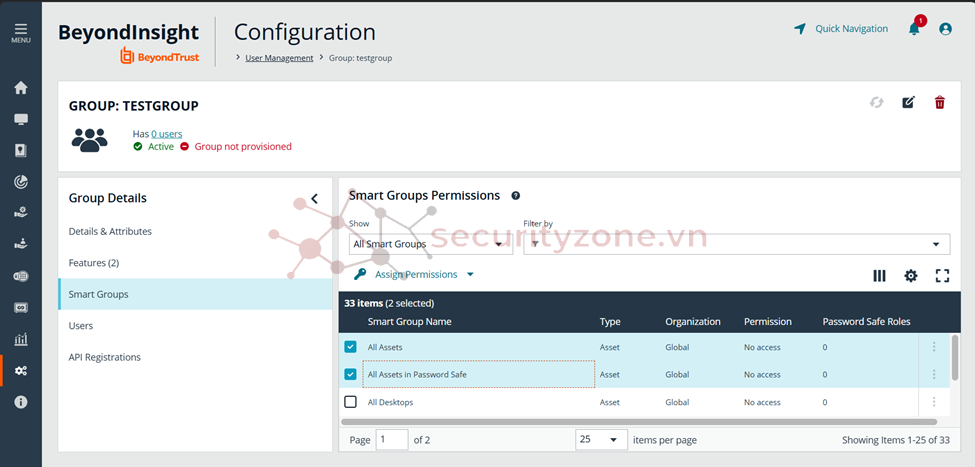Navigate to User Management breadcrumb
This screenshot has height=467, width=975.
(279, 58)
